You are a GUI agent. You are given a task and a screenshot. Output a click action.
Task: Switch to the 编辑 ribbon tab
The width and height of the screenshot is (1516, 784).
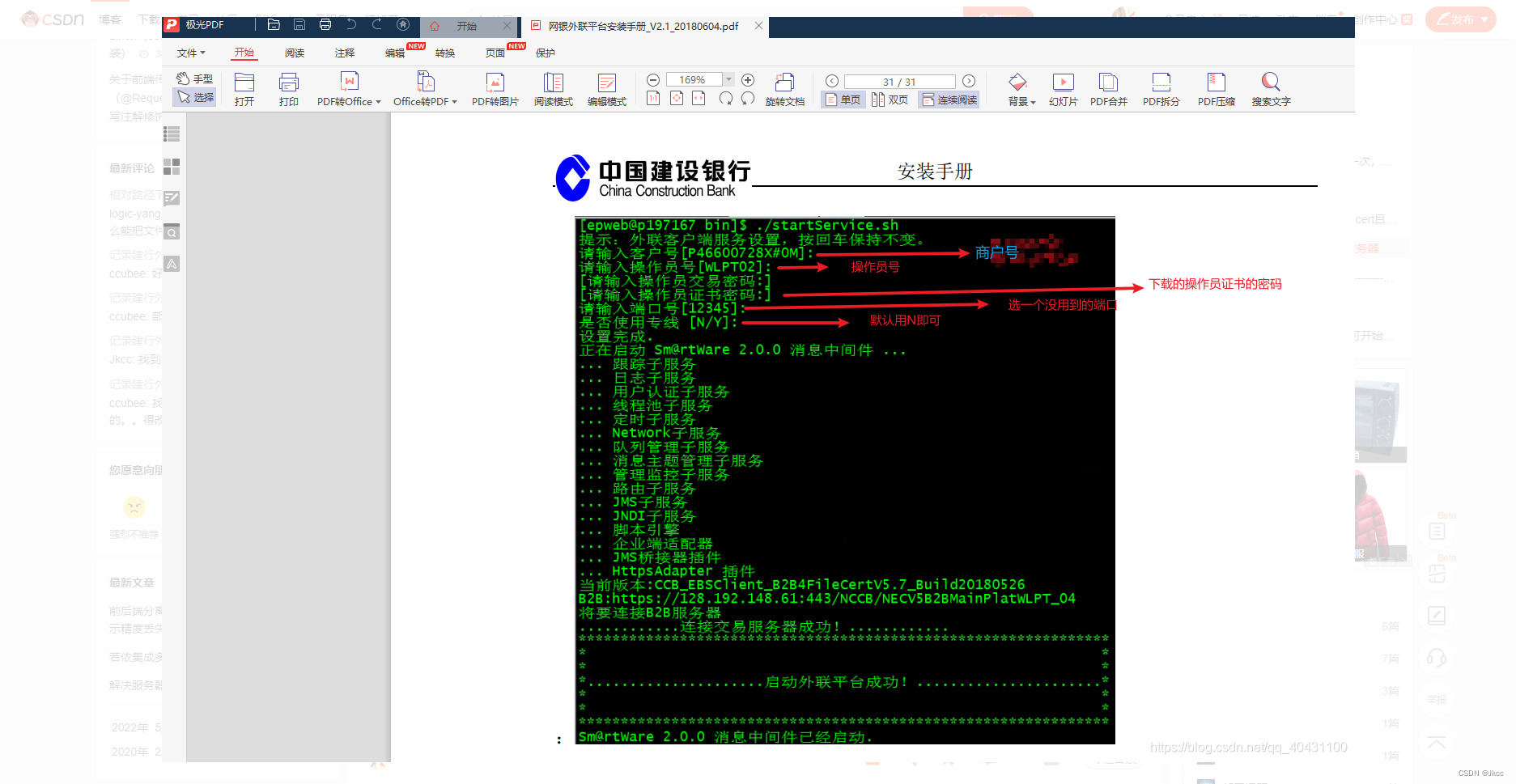395,53
